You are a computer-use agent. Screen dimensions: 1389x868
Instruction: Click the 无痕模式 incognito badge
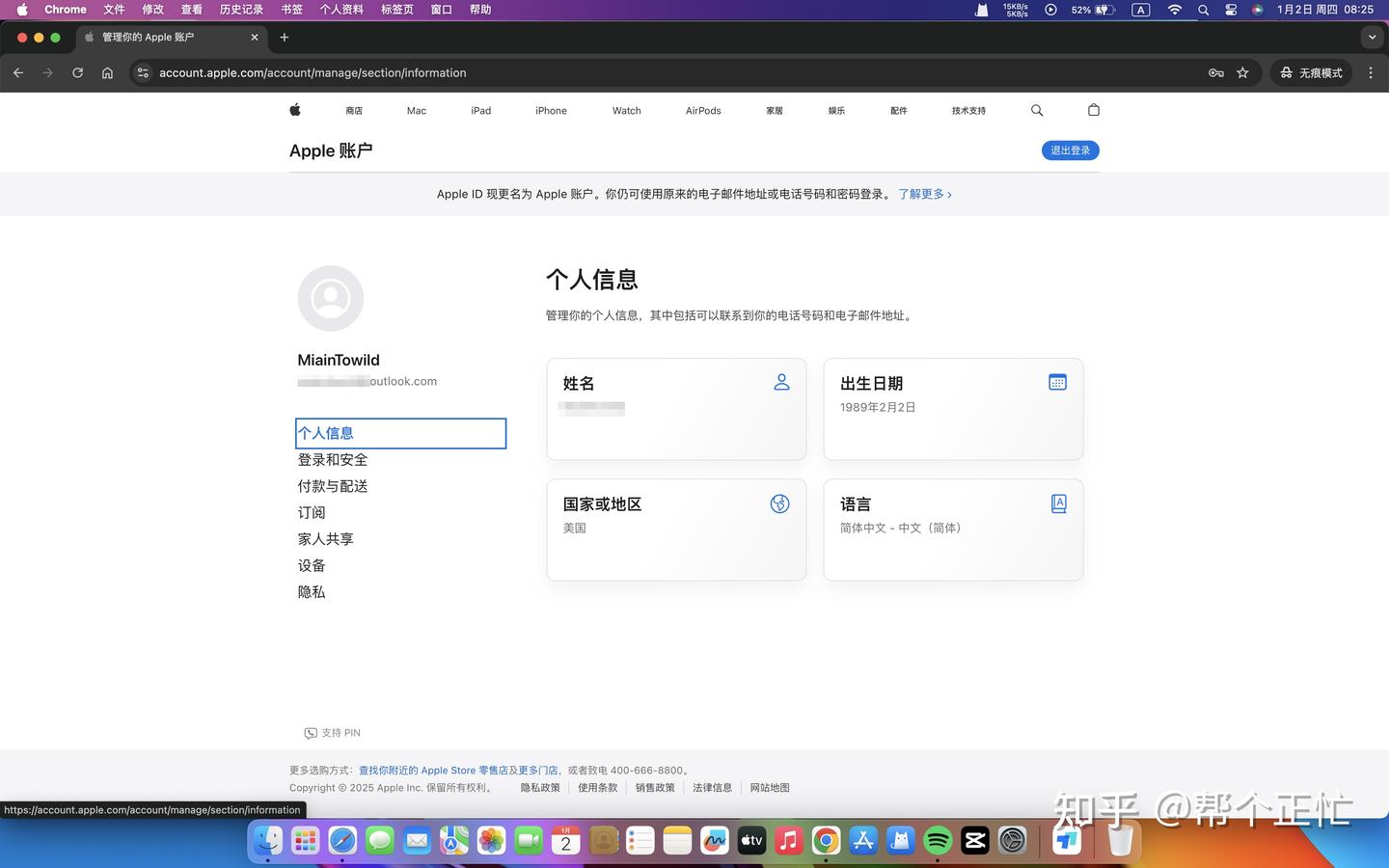1311,72
